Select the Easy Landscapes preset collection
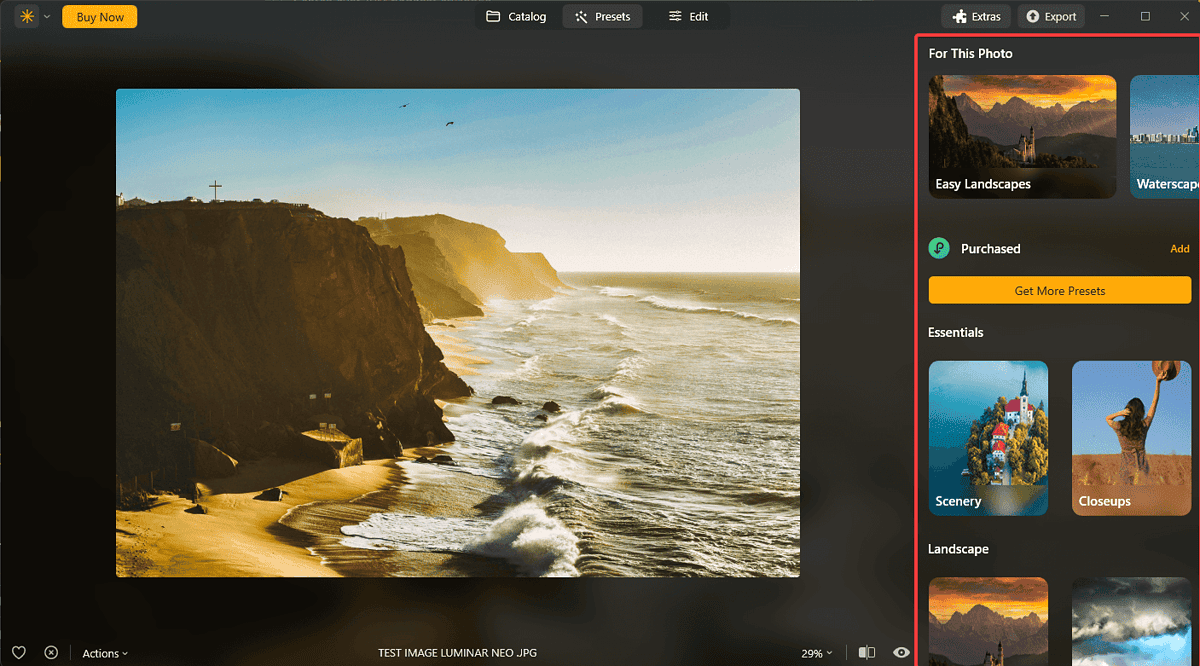Viewport: 1200px width, 666px height. (1022, 137)
